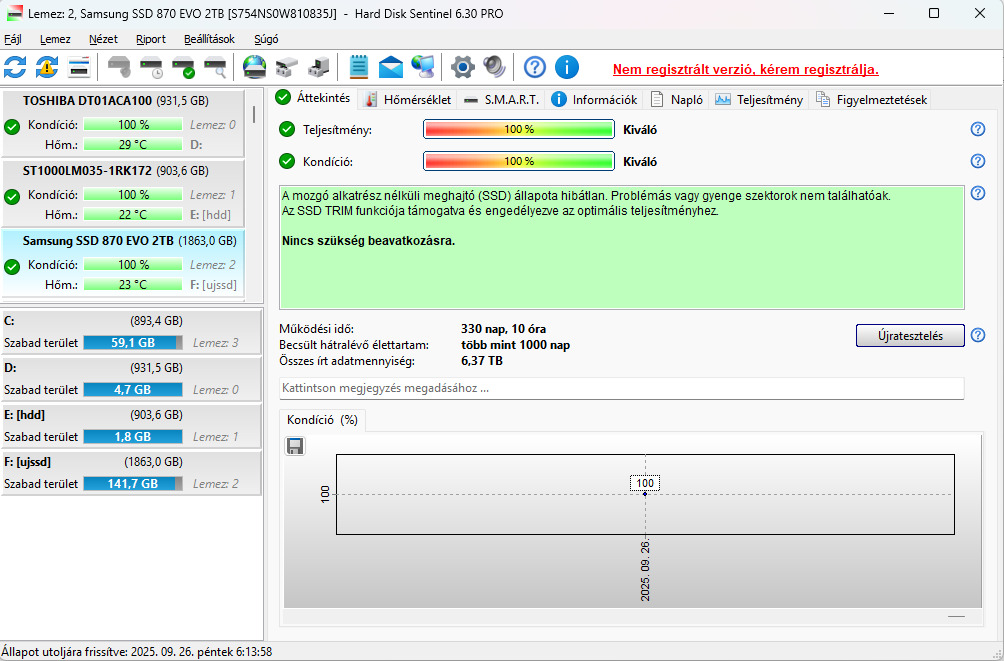The height and width of the screenshot is (661, 1004).
Task: Click the monitor with globe icon
Action: [423, 67]
